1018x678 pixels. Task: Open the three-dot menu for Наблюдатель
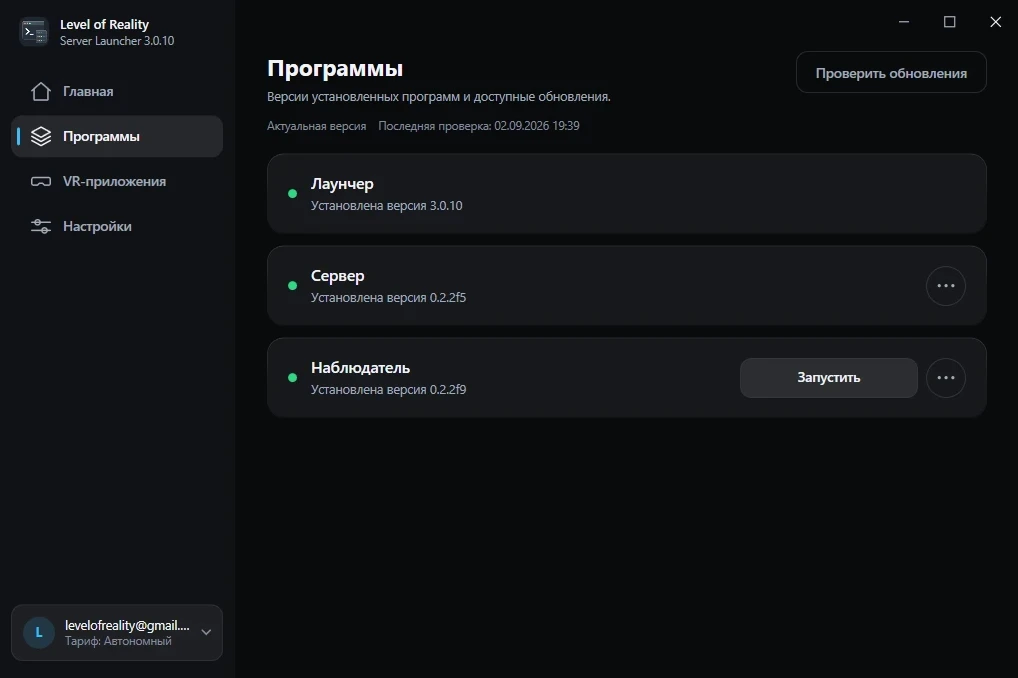946,378
